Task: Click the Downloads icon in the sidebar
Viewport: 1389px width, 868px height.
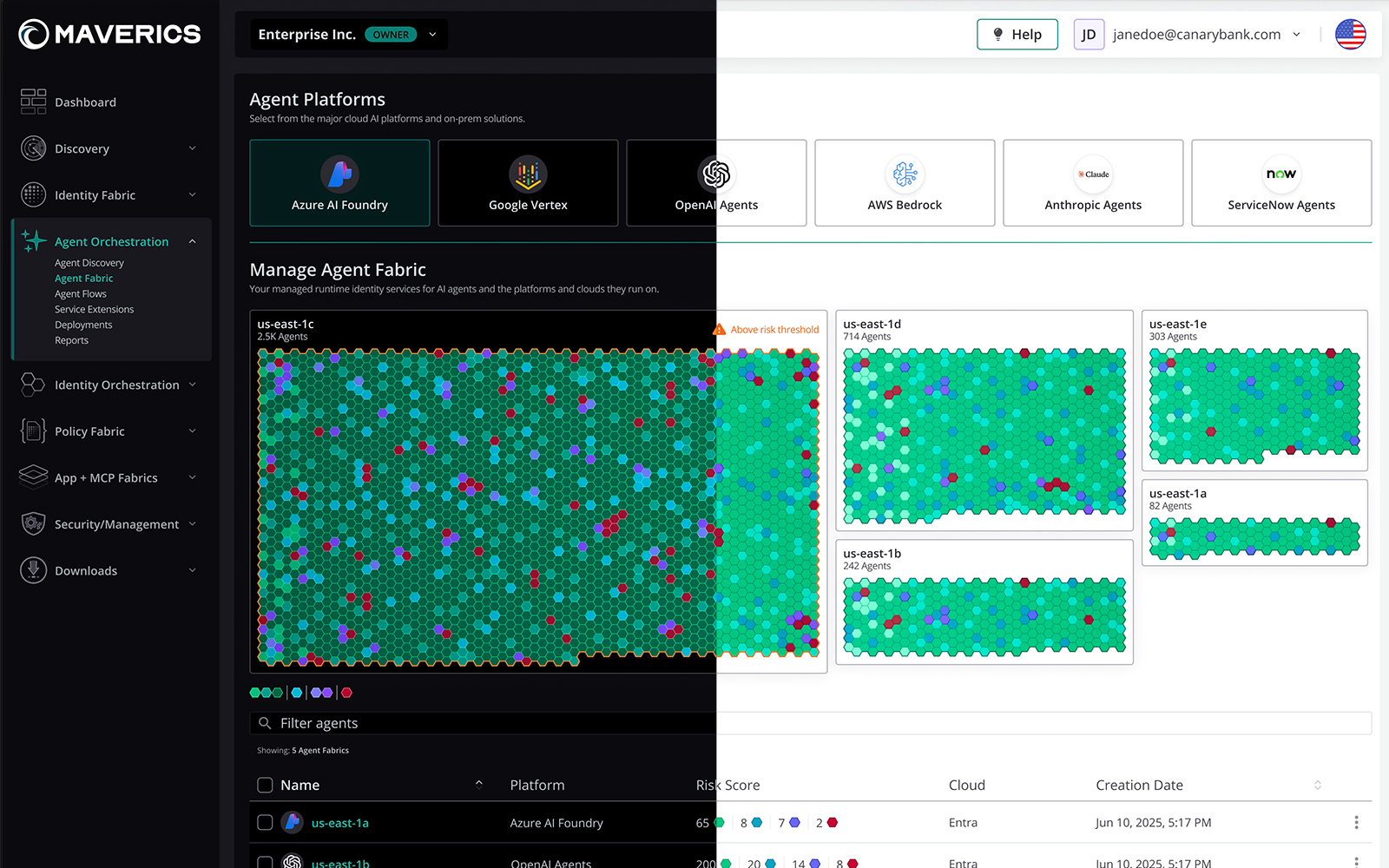Action: pos(33,570)
